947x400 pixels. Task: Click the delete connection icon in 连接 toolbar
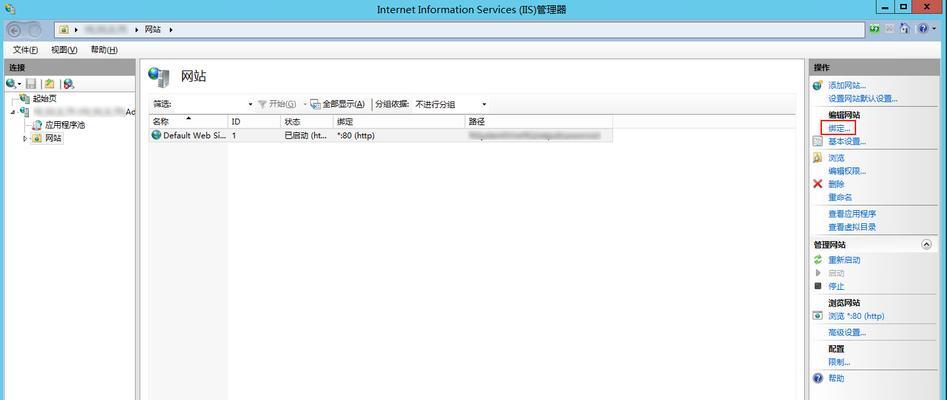tap(68, 84)
